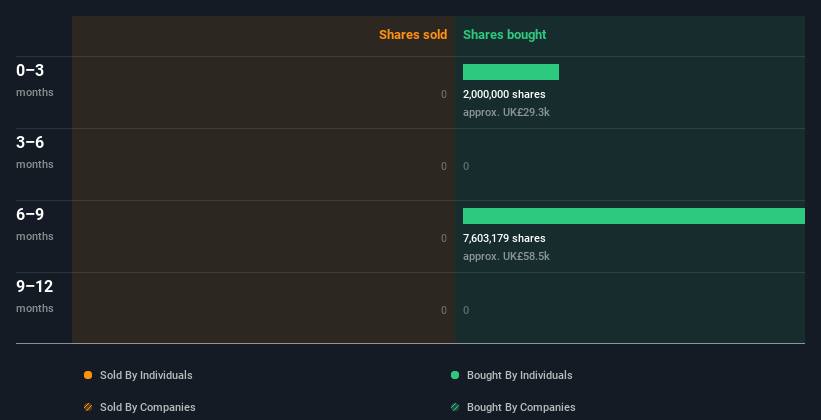Image resolution: width=821 pixels, height=420 pixels.
Task: Click the striped Sold By Companies legend dot
Action: click(x=88, y=407)
